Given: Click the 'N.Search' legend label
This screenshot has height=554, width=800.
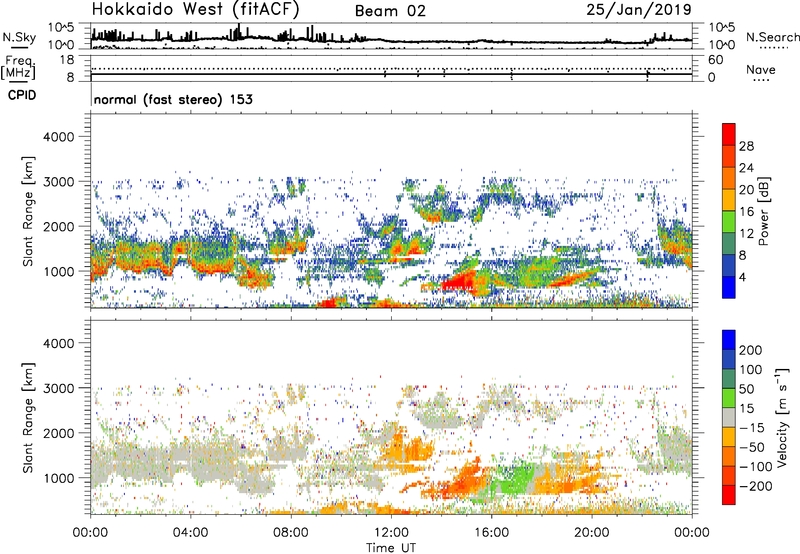Looking at the screenshot, I should point(772,37).
